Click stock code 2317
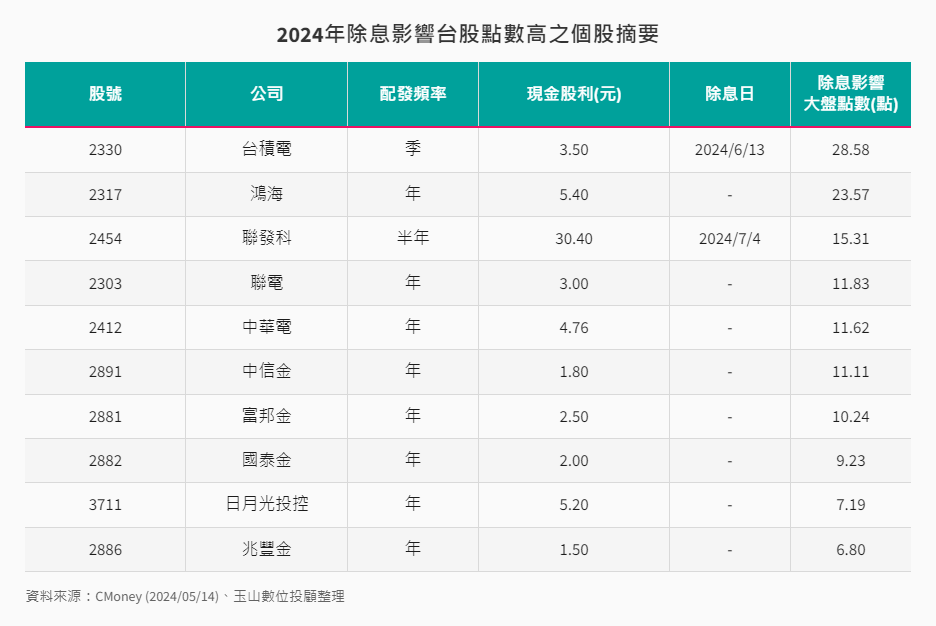The height and width of the screenshot is (626, 936). point(105,195)
